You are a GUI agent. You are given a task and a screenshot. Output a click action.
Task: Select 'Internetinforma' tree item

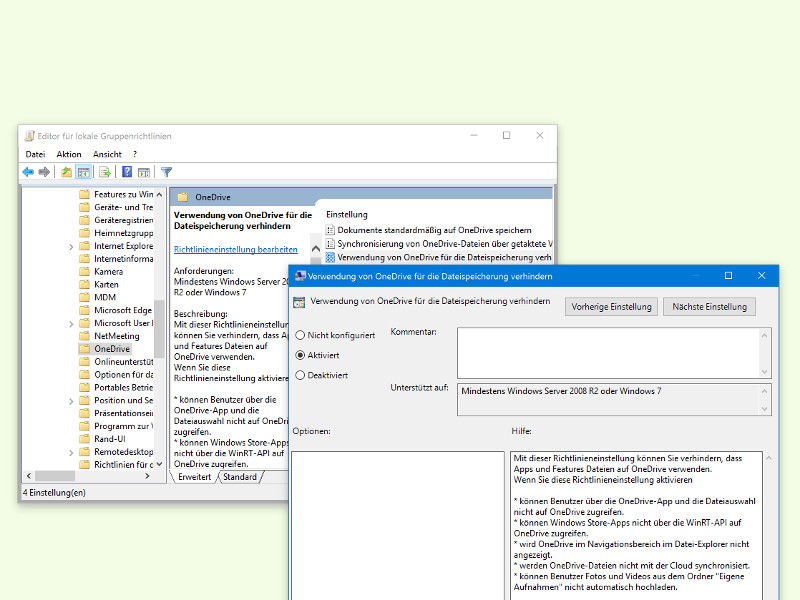pyautogui.click(x=123, y=259)
